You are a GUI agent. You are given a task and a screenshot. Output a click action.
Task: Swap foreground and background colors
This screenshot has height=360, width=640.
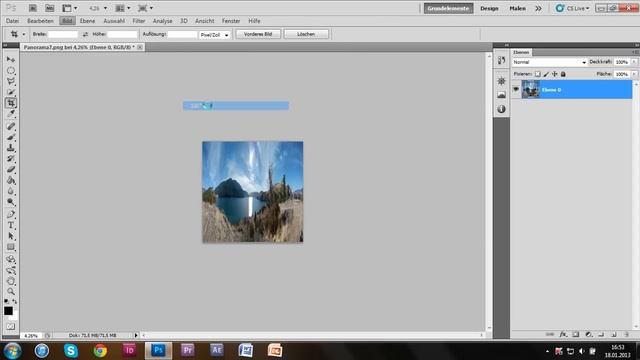coord(15,301)
